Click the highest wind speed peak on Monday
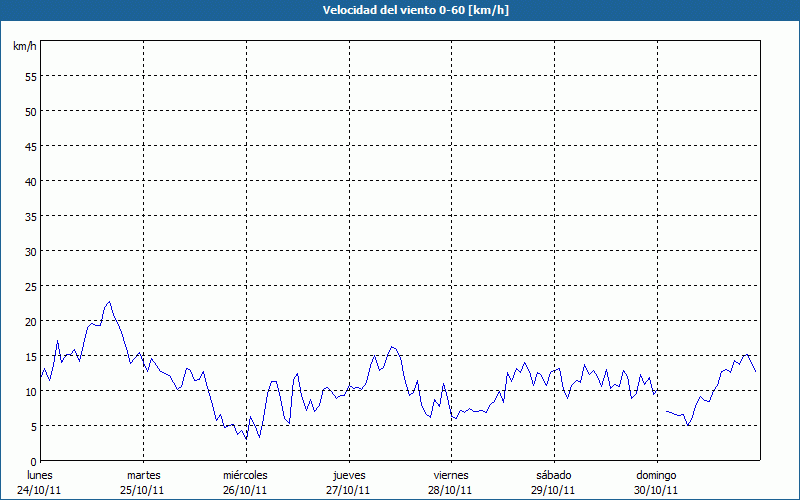 coord(110,301)
